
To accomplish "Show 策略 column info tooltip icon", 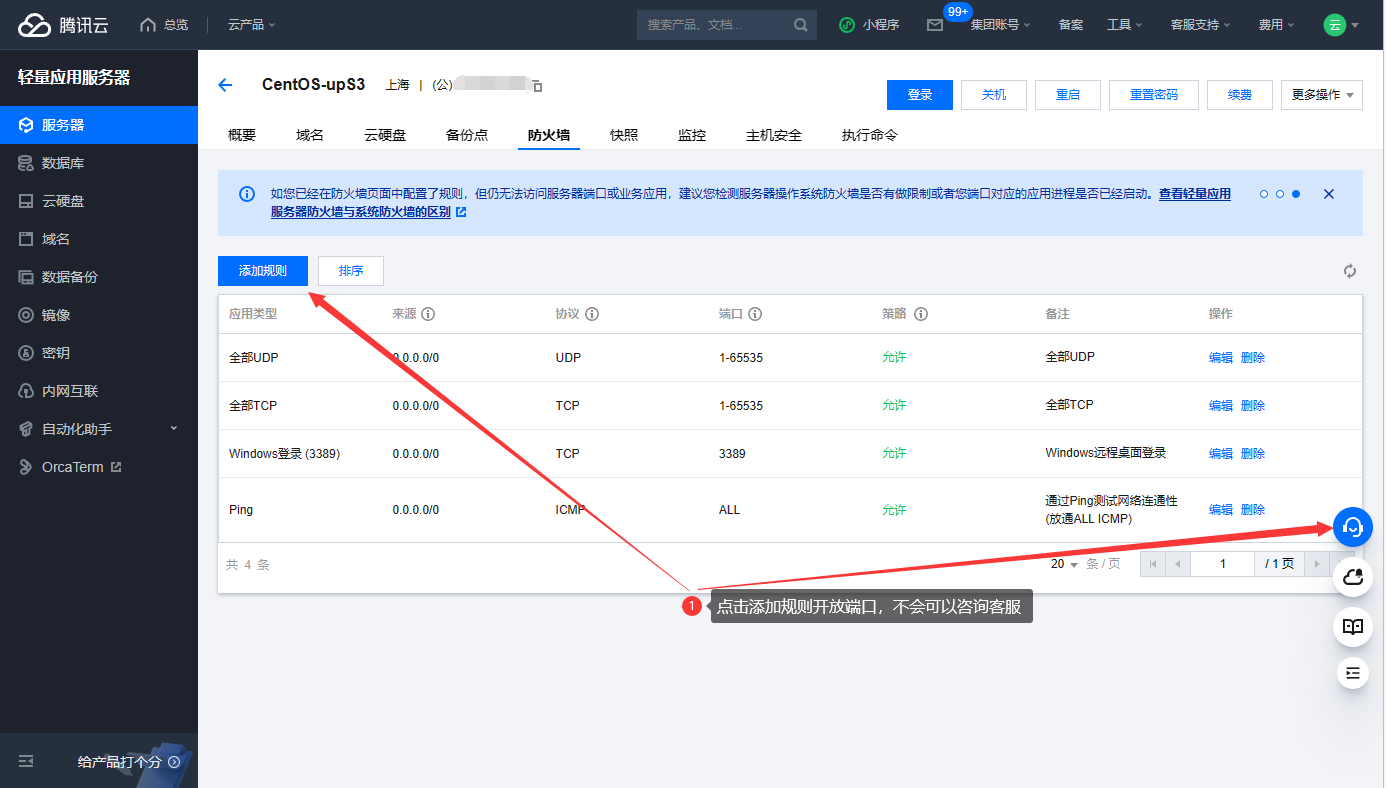I will 921,314.
